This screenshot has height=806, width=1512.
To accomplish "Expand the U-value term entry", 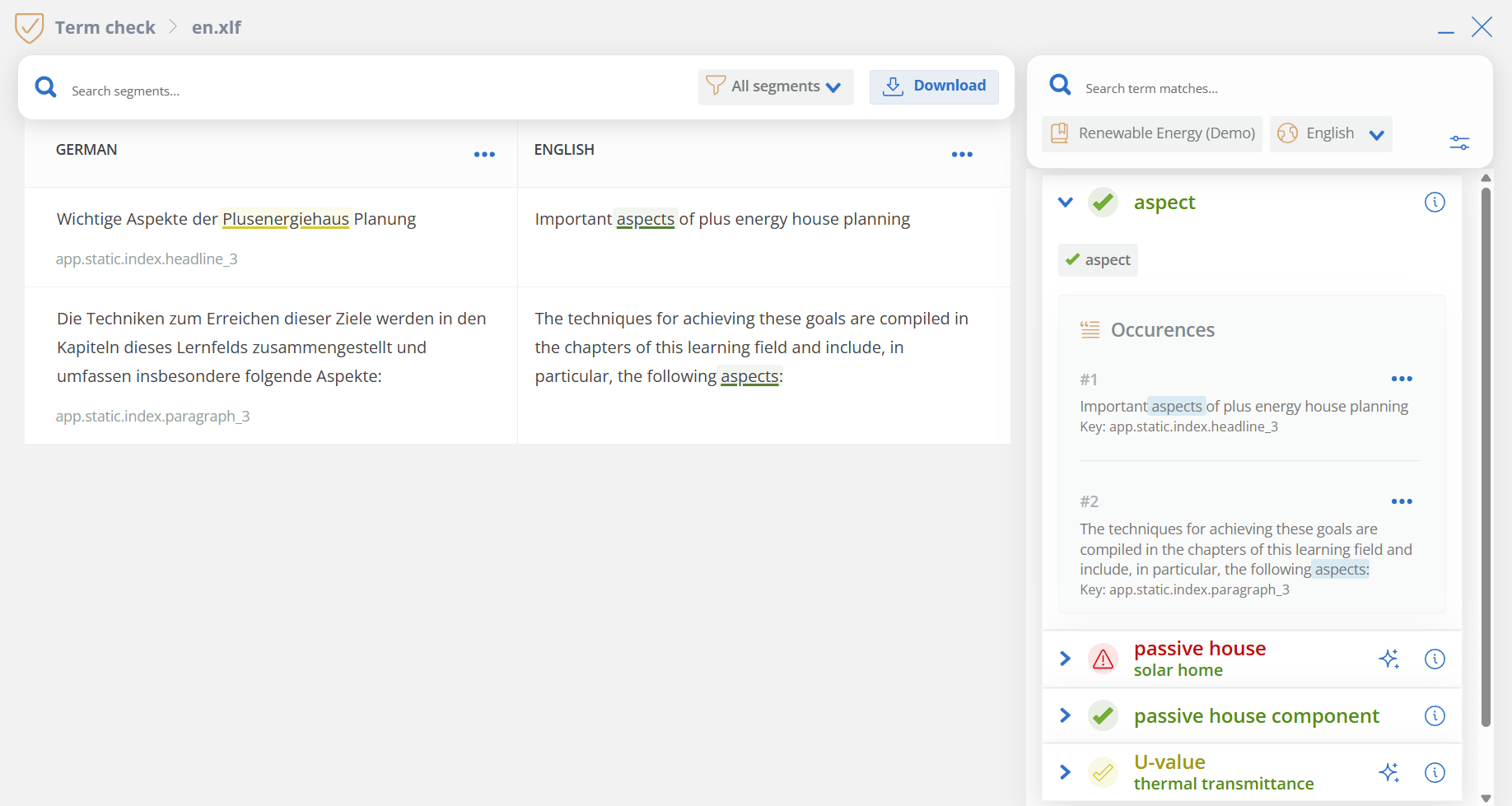I will 1065,772.
